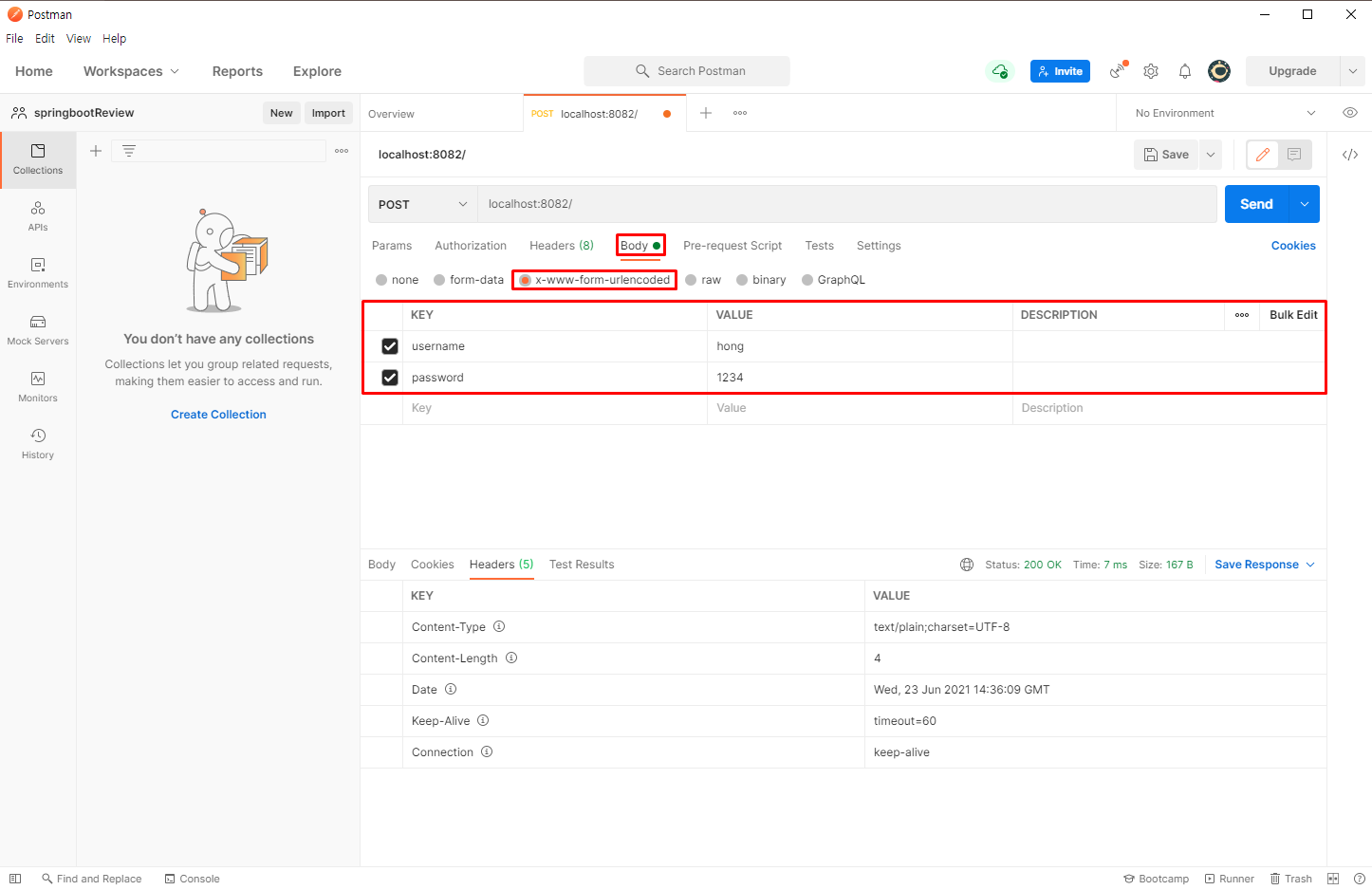
Task: Open the Cookies link
Action: [1293, 246]
